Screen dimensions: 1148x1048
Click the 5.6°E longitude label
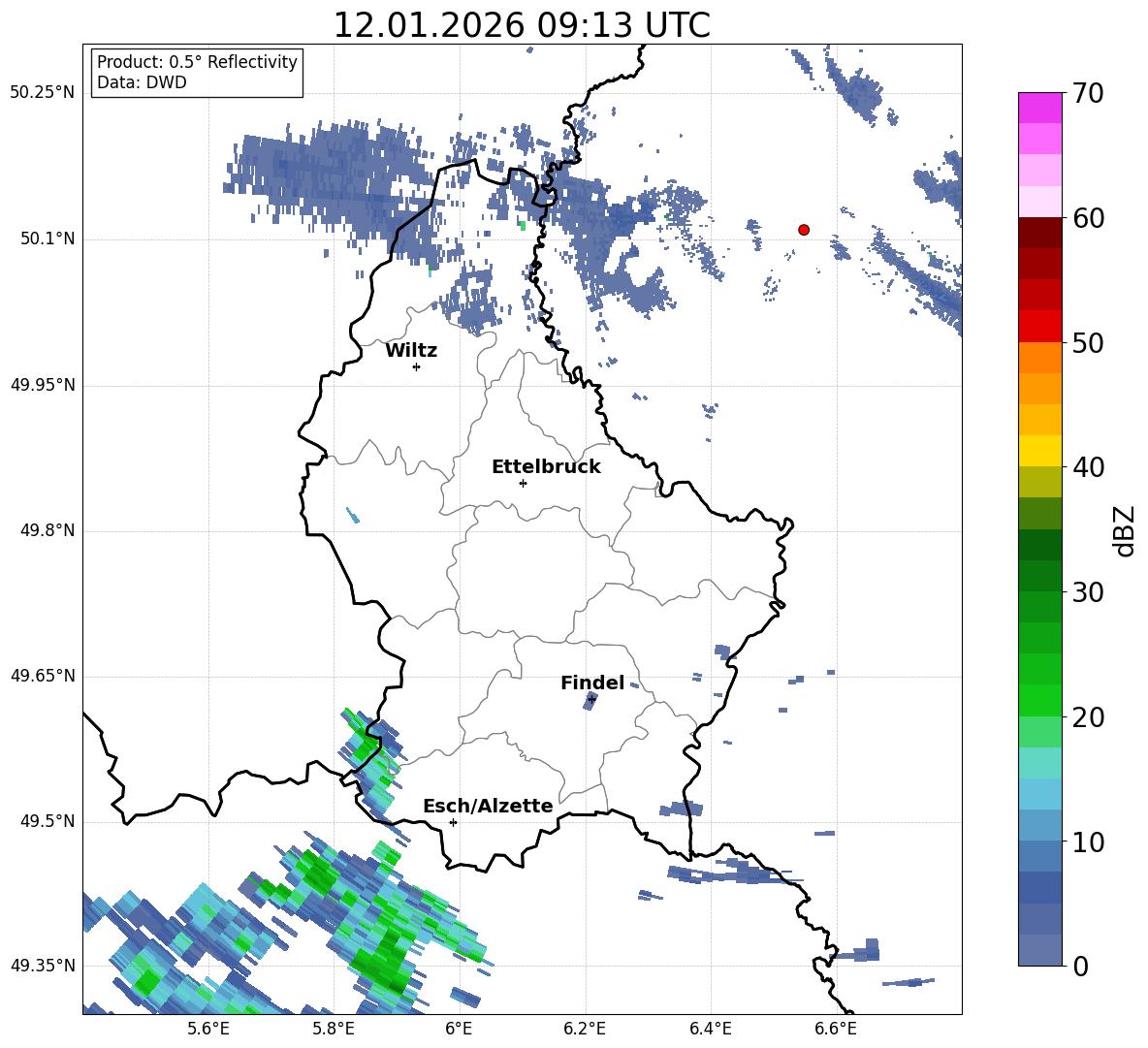pyautogui.click(x=208, y=1029)
